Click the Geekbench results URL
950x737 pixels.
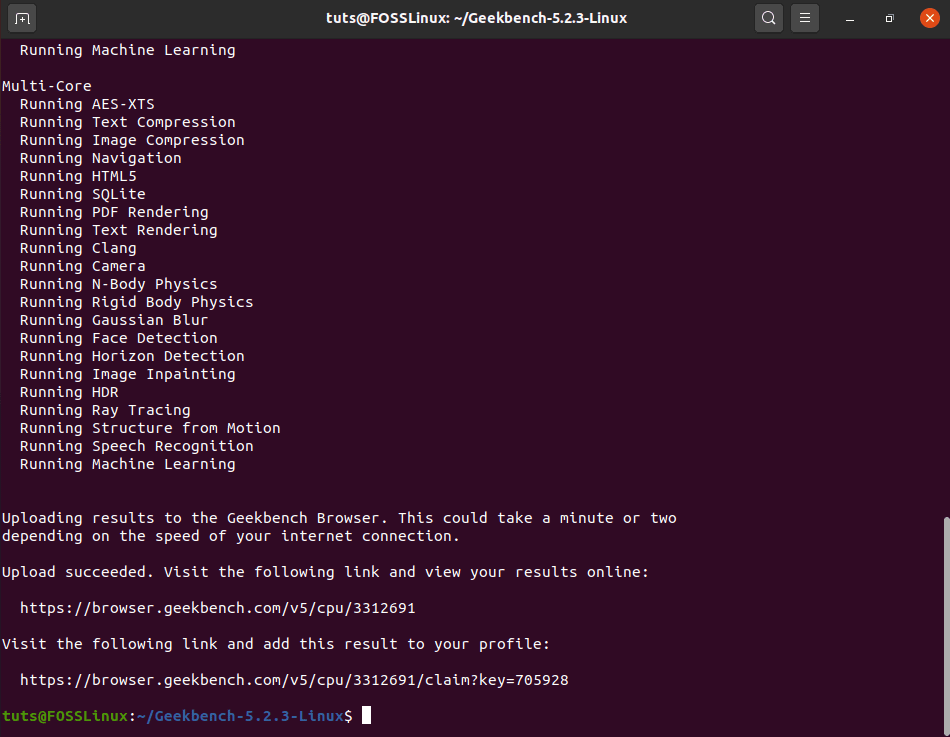click(221, 608)
